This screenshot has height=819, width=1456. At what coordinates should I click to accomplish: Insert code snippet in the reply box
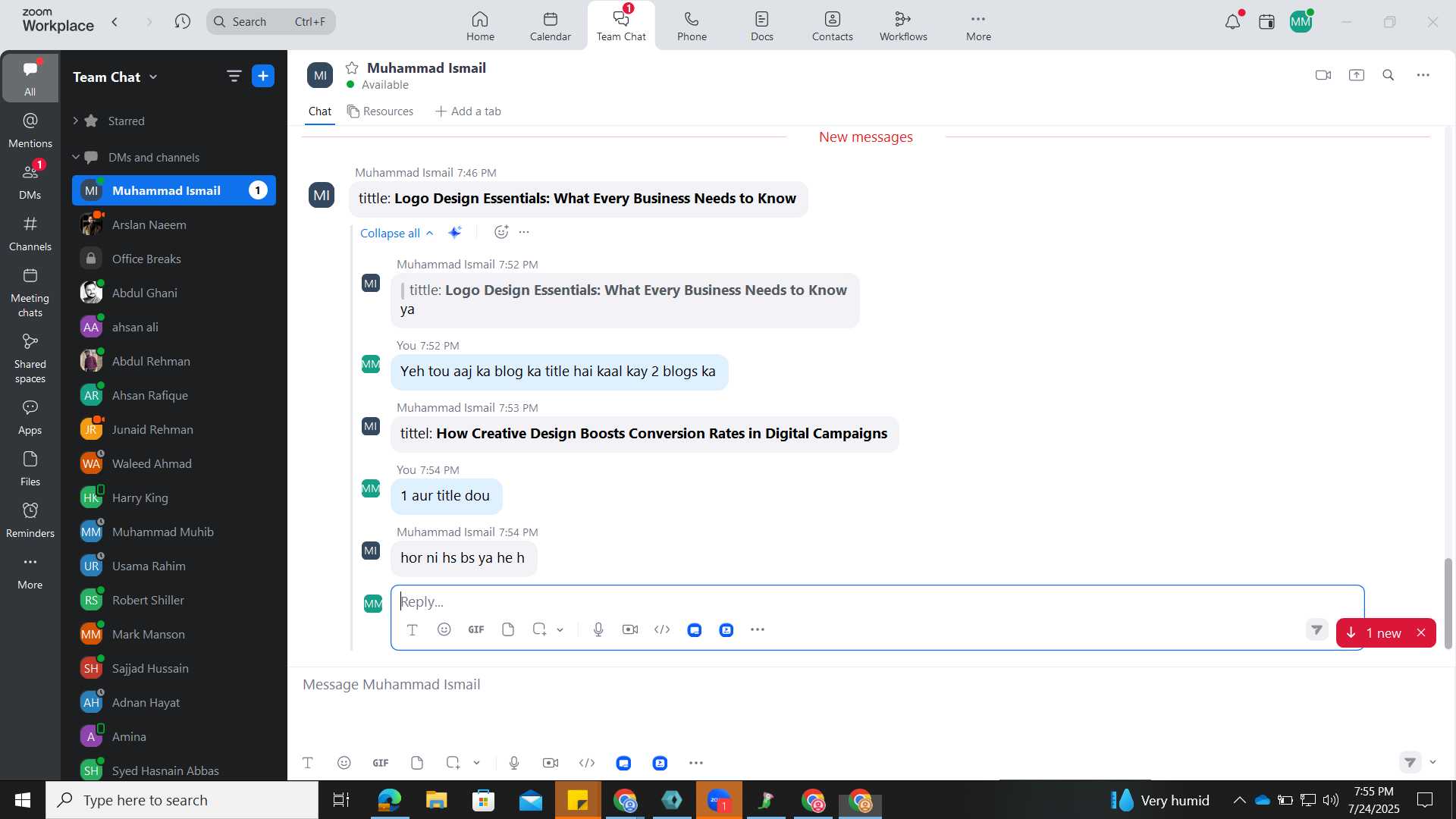(x=662, y=629)
